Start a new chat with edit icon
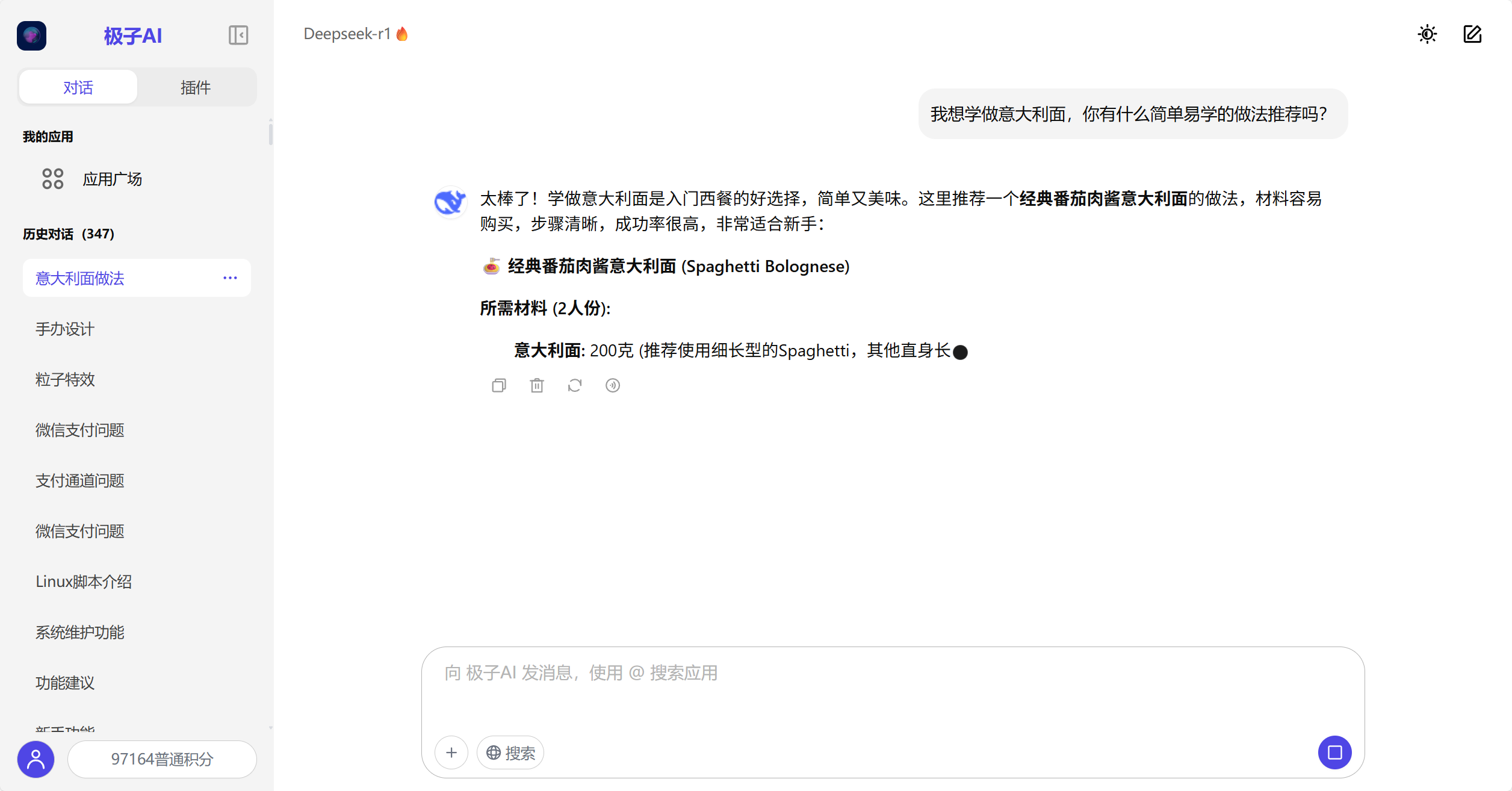 pyautogui.click(x=1472, y=34)
